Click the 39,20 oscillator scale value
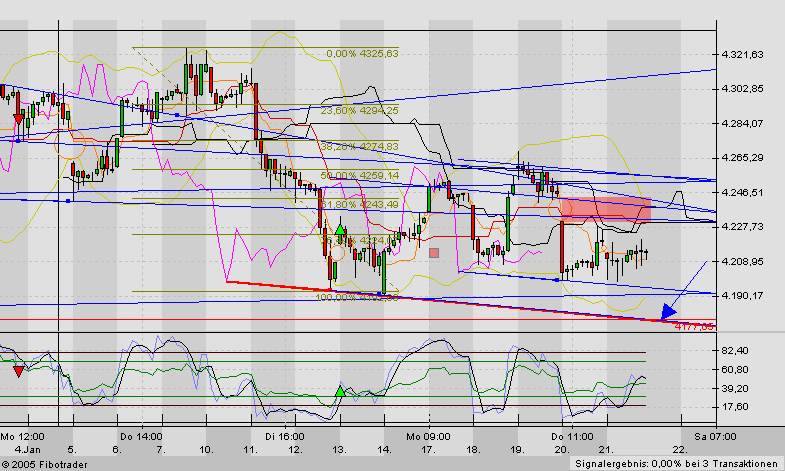 pyautogui.click(x=735, y=388)
